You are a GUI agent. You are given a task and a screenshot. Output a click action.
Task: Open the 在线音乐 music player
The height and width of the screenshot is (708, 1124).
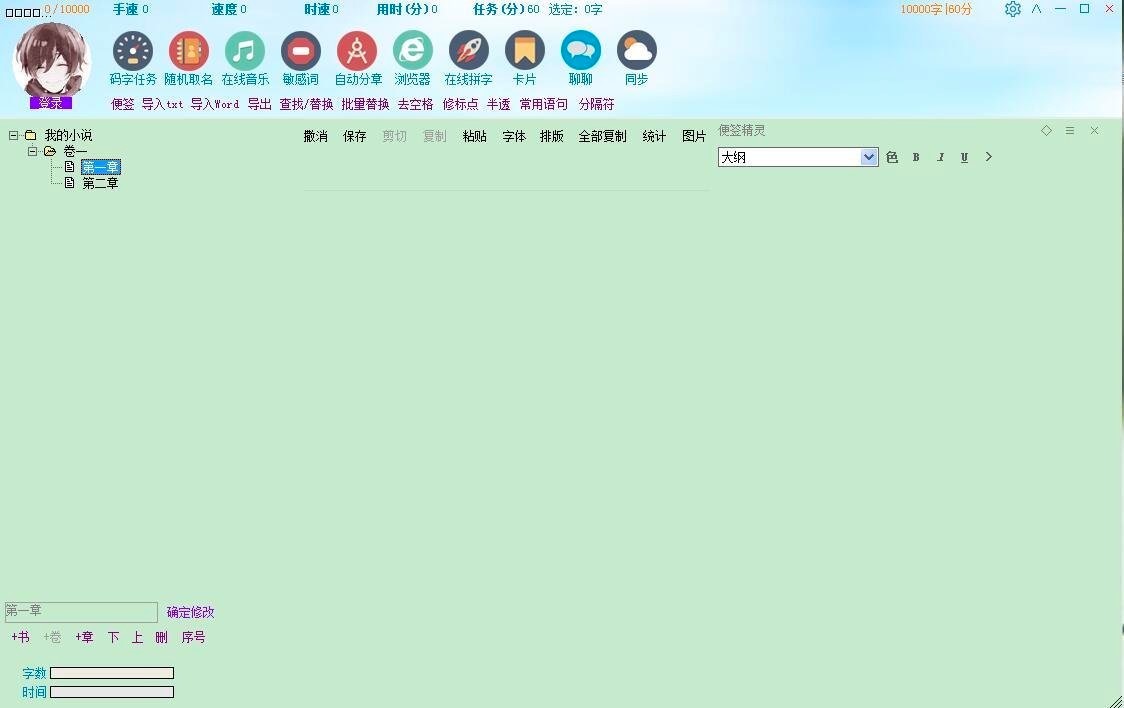245,52
